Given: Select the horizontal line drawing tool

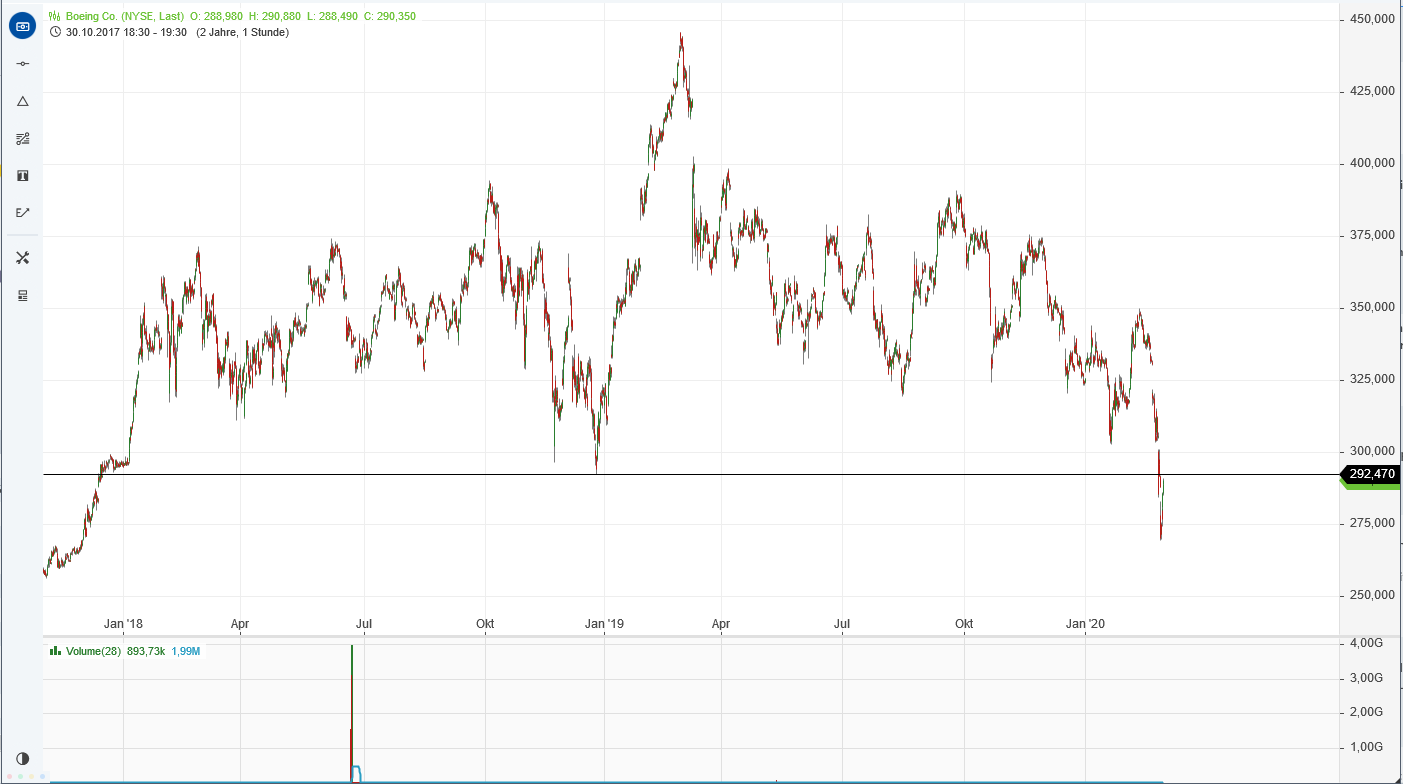Looking at the screenshot, I should point(22,63).
